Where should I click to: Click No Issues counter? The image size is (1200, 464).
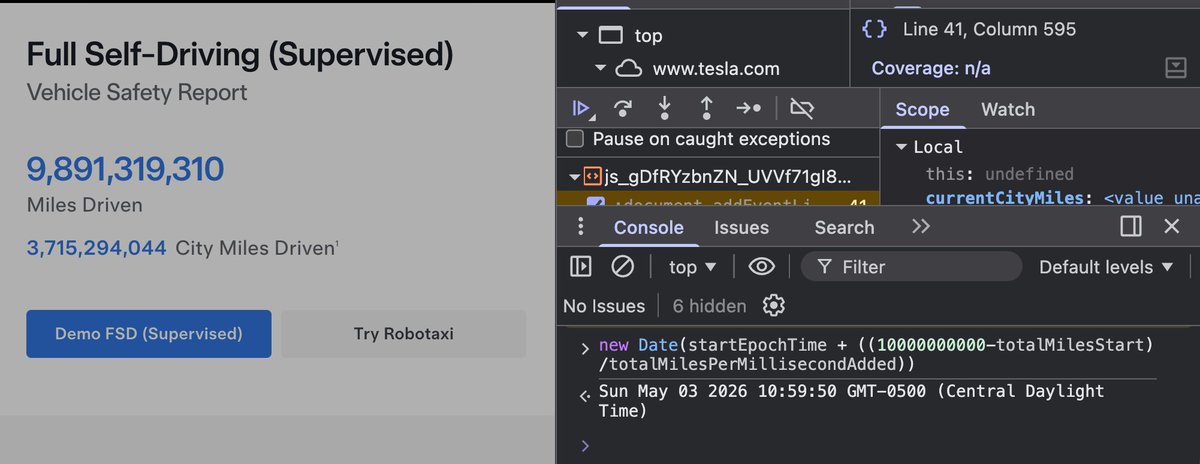click(x=604, y=305)
